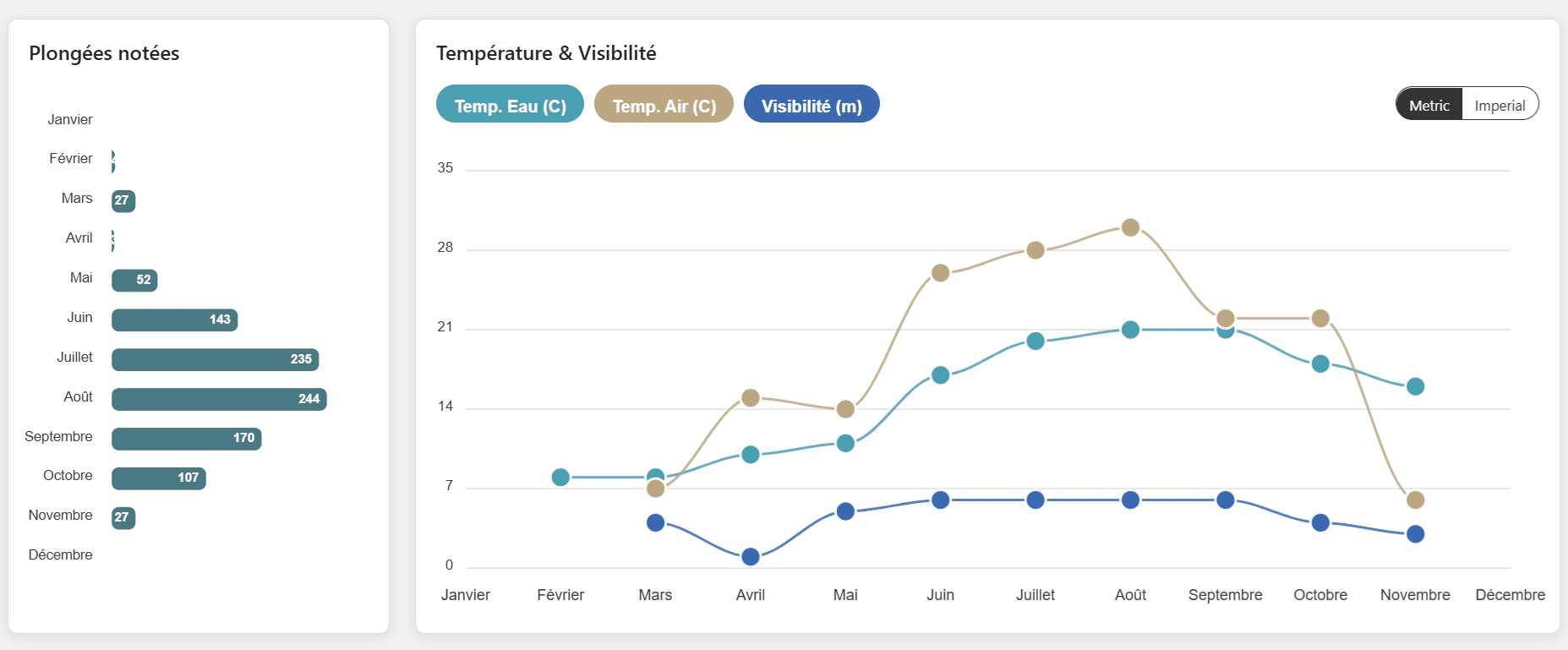Select the Metric units option

[1429, 105]
